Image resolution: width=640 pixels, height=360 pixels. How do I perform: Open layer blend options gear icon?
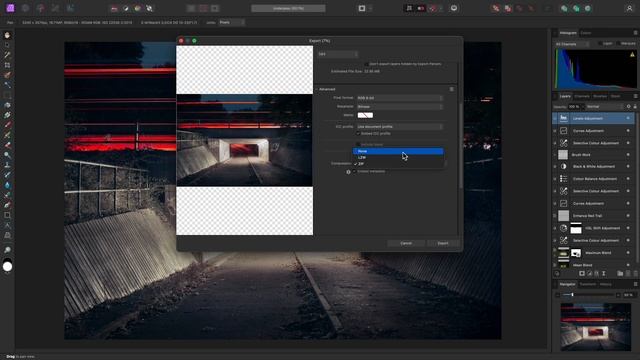[x=629, y=107]
